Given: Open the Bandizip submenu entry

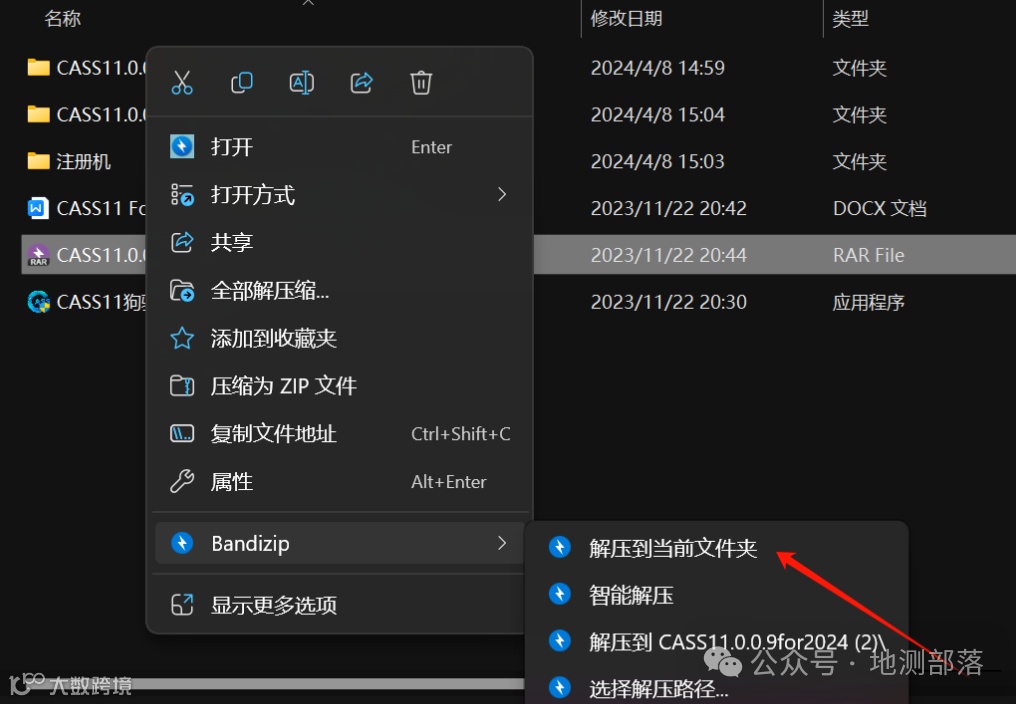Looking at the screenshot, I should [340, 543].
